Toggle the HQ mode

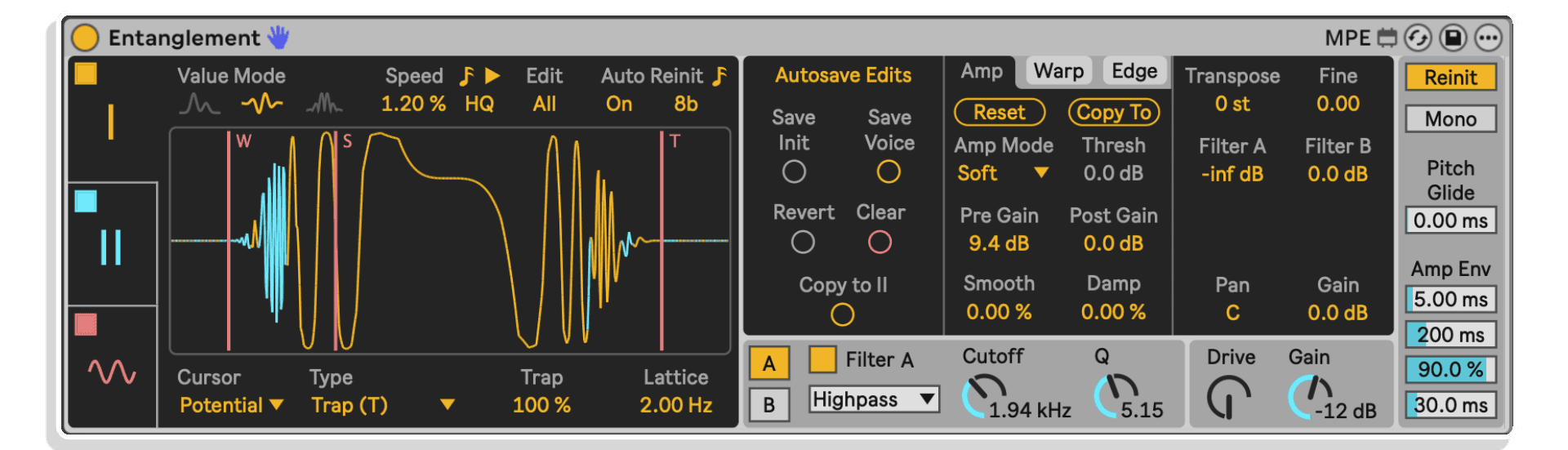(479, 105)
